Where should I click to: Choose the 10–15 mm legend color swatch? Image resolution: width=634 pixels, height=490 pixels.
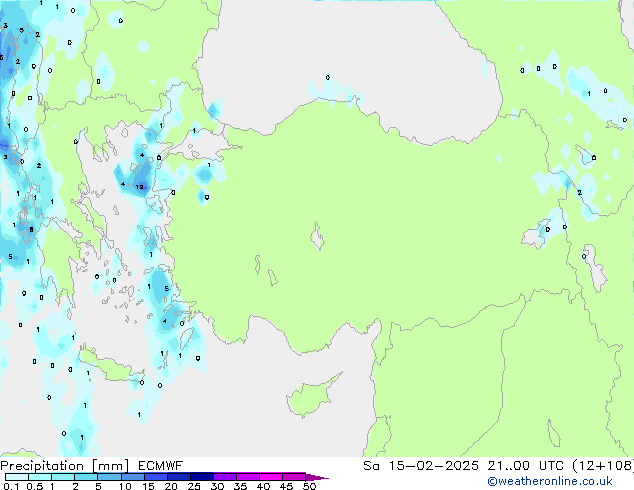[x=133, y=477]
